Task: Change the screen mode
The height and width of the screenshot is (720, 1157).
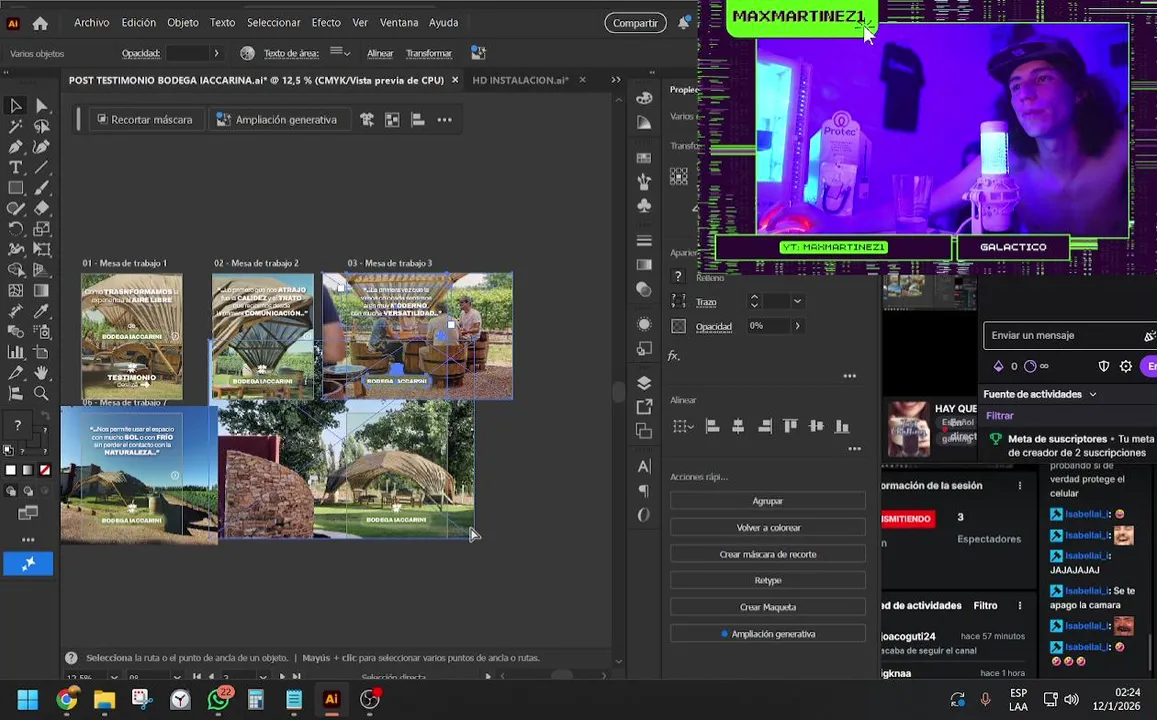Action: click(x=28, y=513)
